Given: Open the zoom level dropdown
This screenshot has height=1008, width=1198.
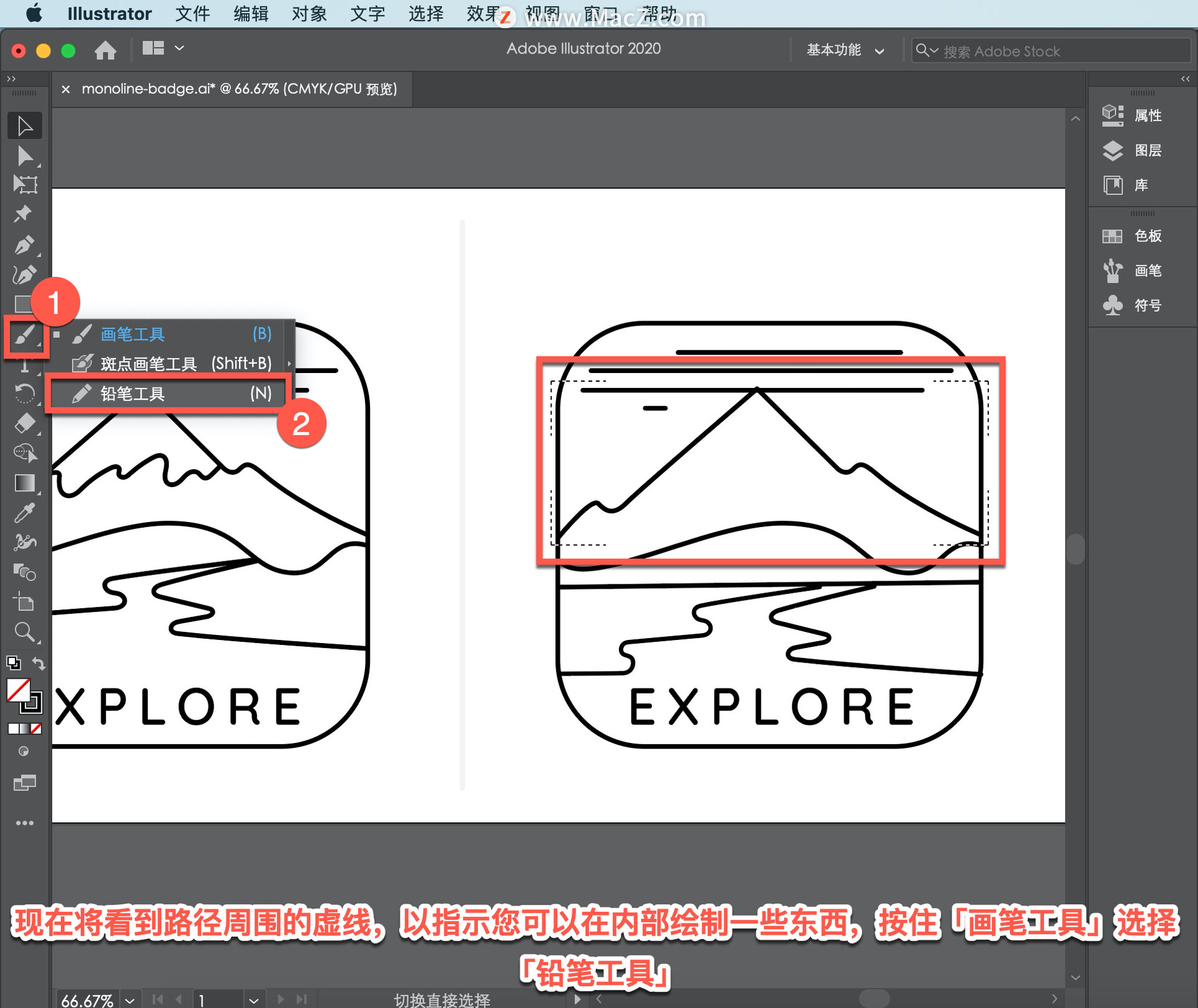Looking at the screenshot, I should tap(130, 1000).
